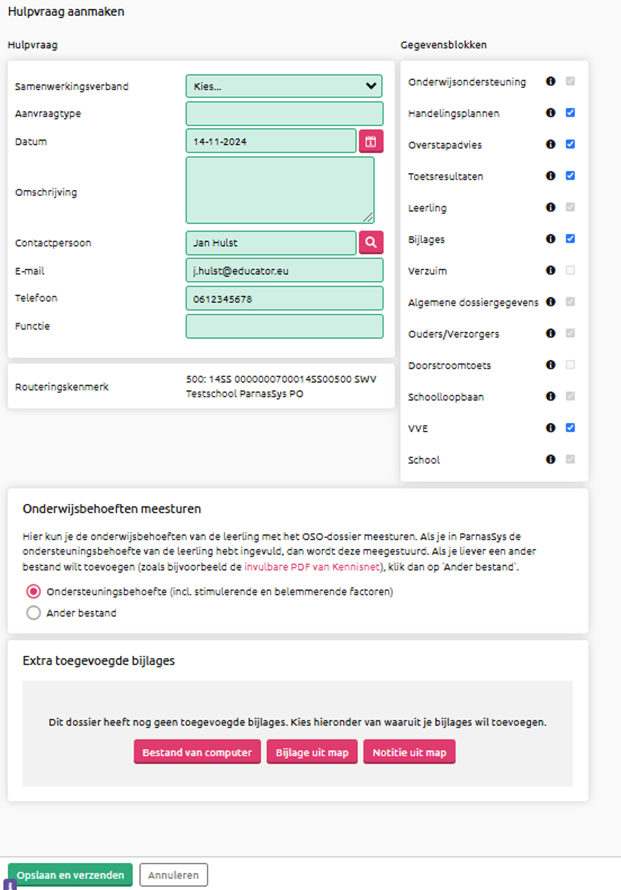Click info icon next to Toetsresultaten
Viewport: 621px width, 890px height.
coord(551,176)
